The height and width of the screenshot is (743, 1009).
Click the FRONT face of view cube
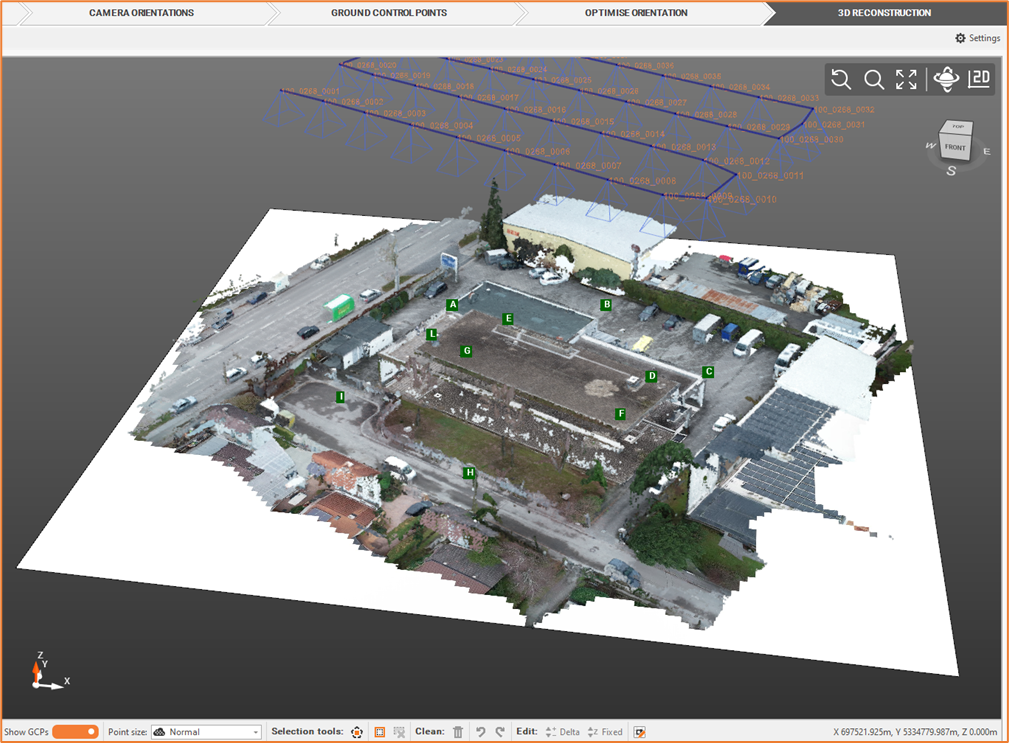[x=955, y=147]
